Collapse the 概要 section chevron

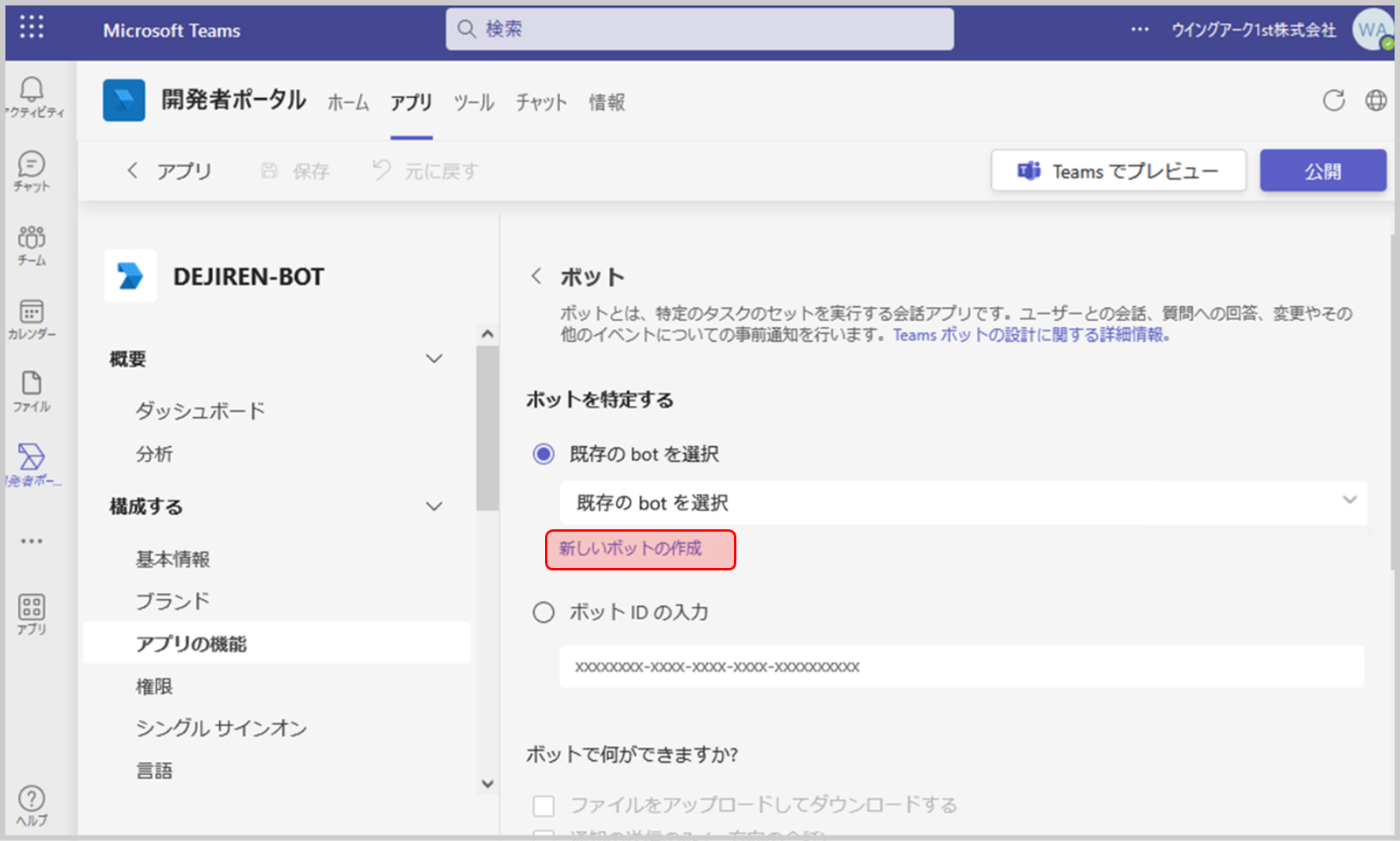point(434,358)
